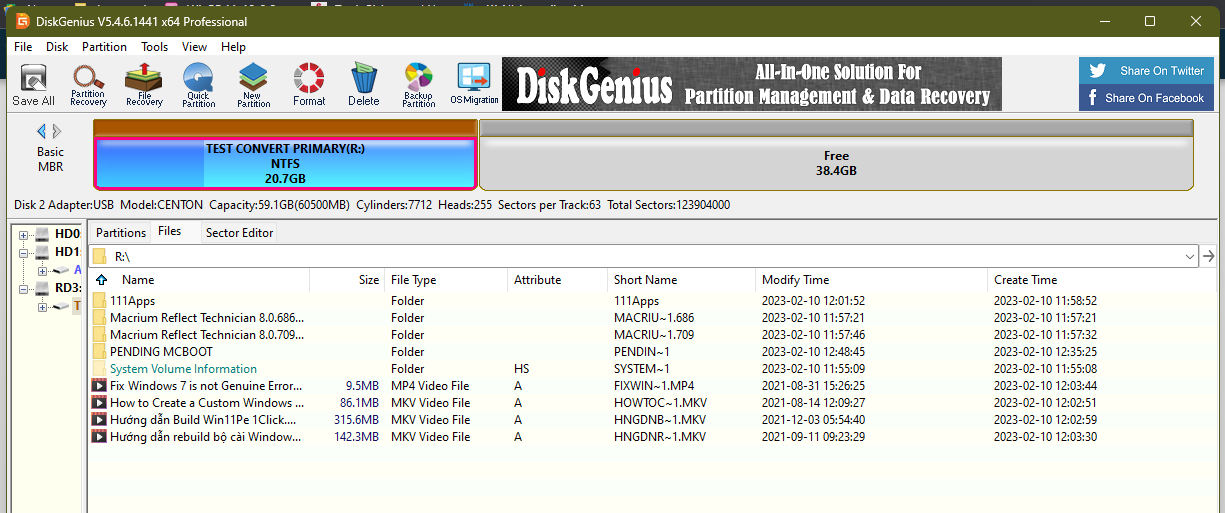Select the Free 38.4GB unallocated space
This screenshot has width=1225, height=513.
(x=836, y=163)
